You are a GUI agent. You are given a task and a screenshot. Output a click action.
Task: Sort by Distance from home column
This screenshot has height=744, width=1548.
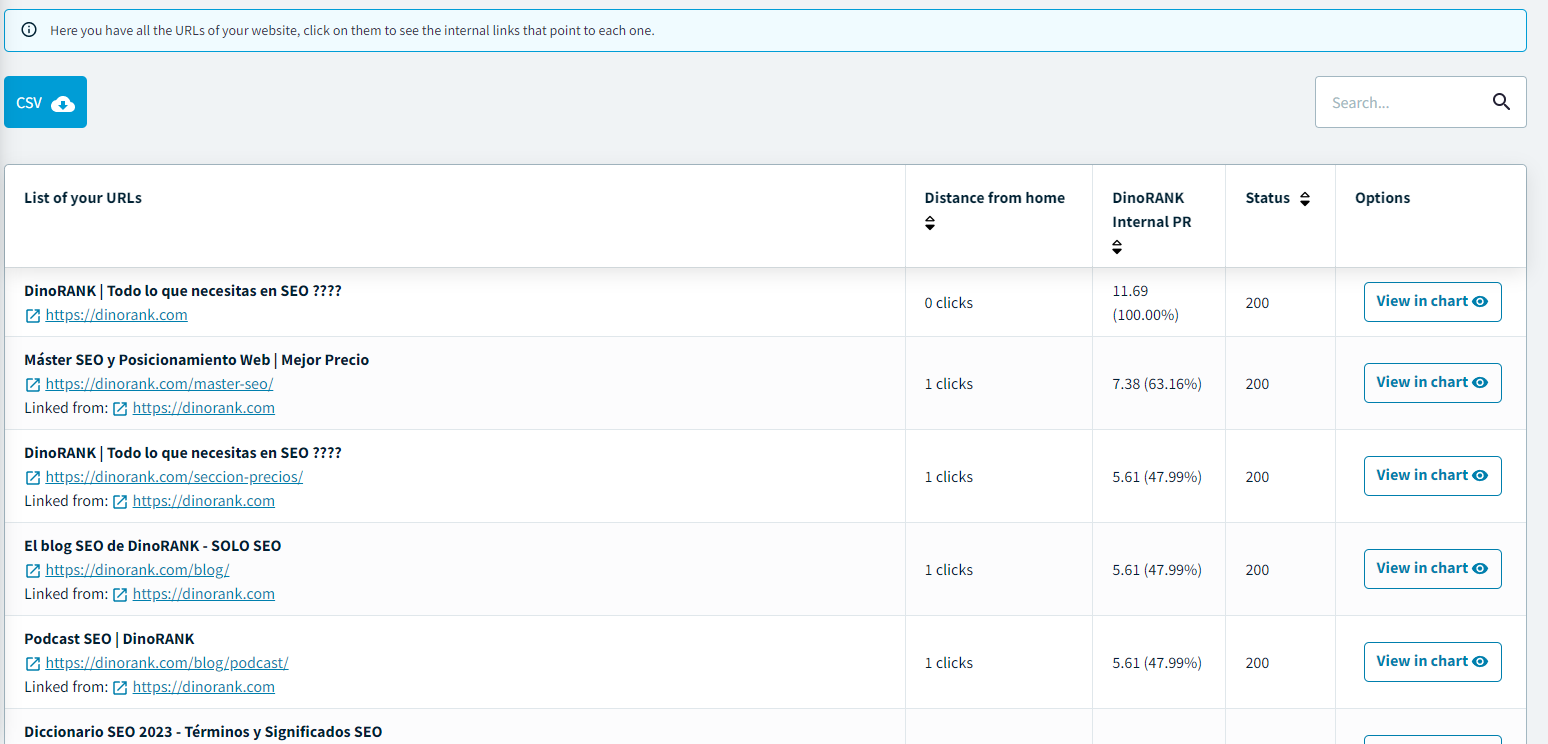[x=930, y=223]
